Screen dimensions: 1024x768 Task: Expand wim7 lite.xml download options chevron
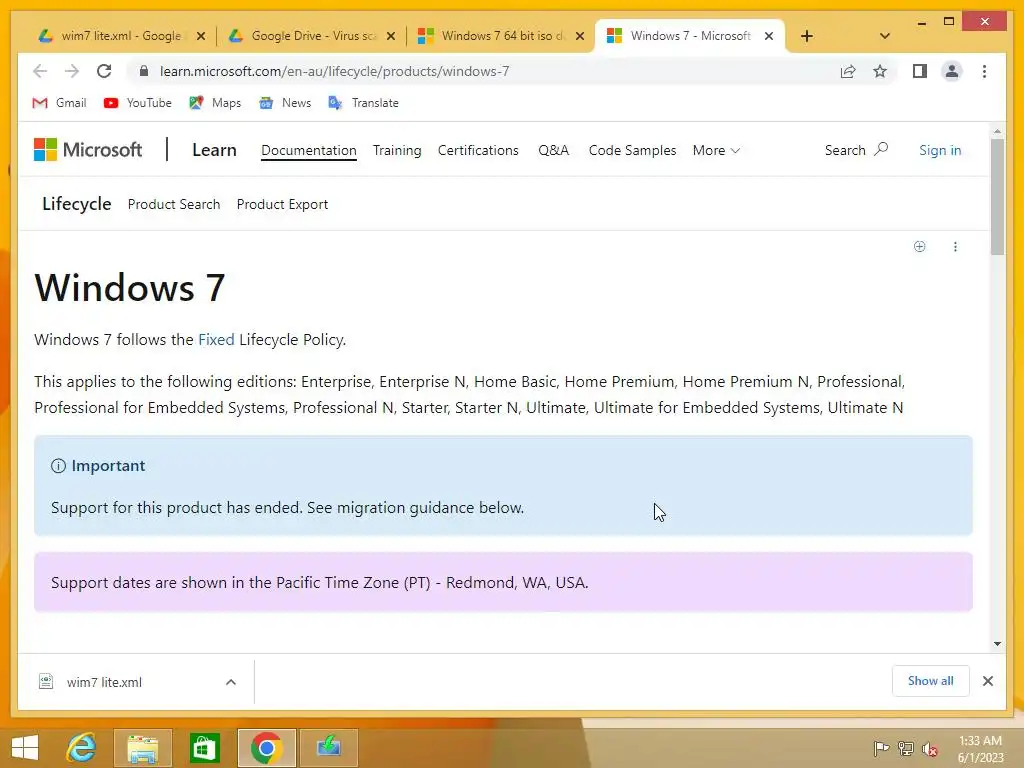(x=231, y=682)
